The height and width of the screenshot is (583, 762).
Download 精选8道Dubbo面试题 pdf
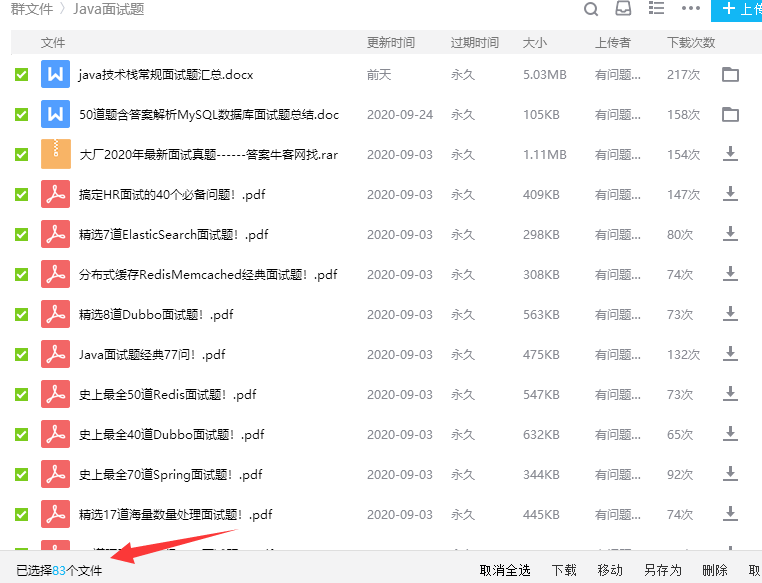coord(730,314)
